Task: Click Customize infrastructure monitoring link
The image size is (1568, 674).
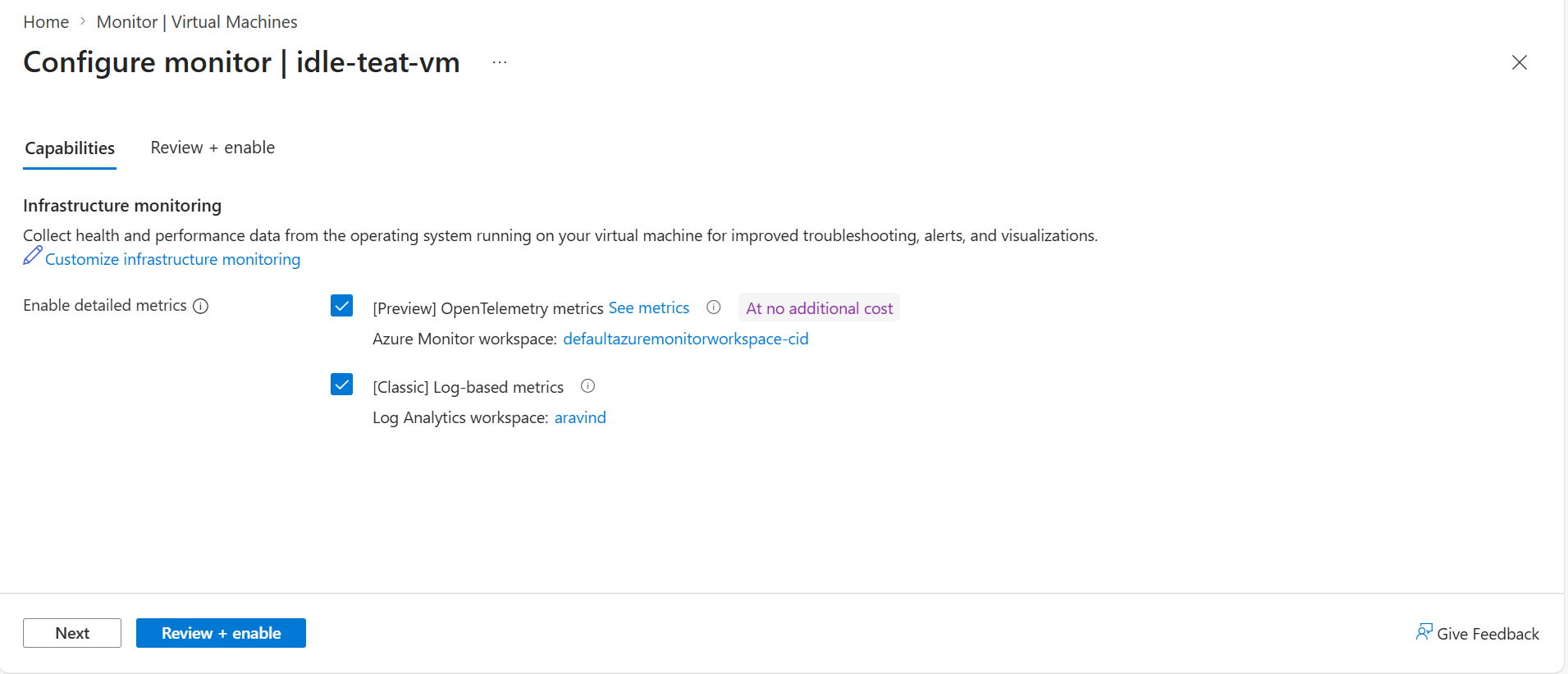Action: (x=172, y=259)
